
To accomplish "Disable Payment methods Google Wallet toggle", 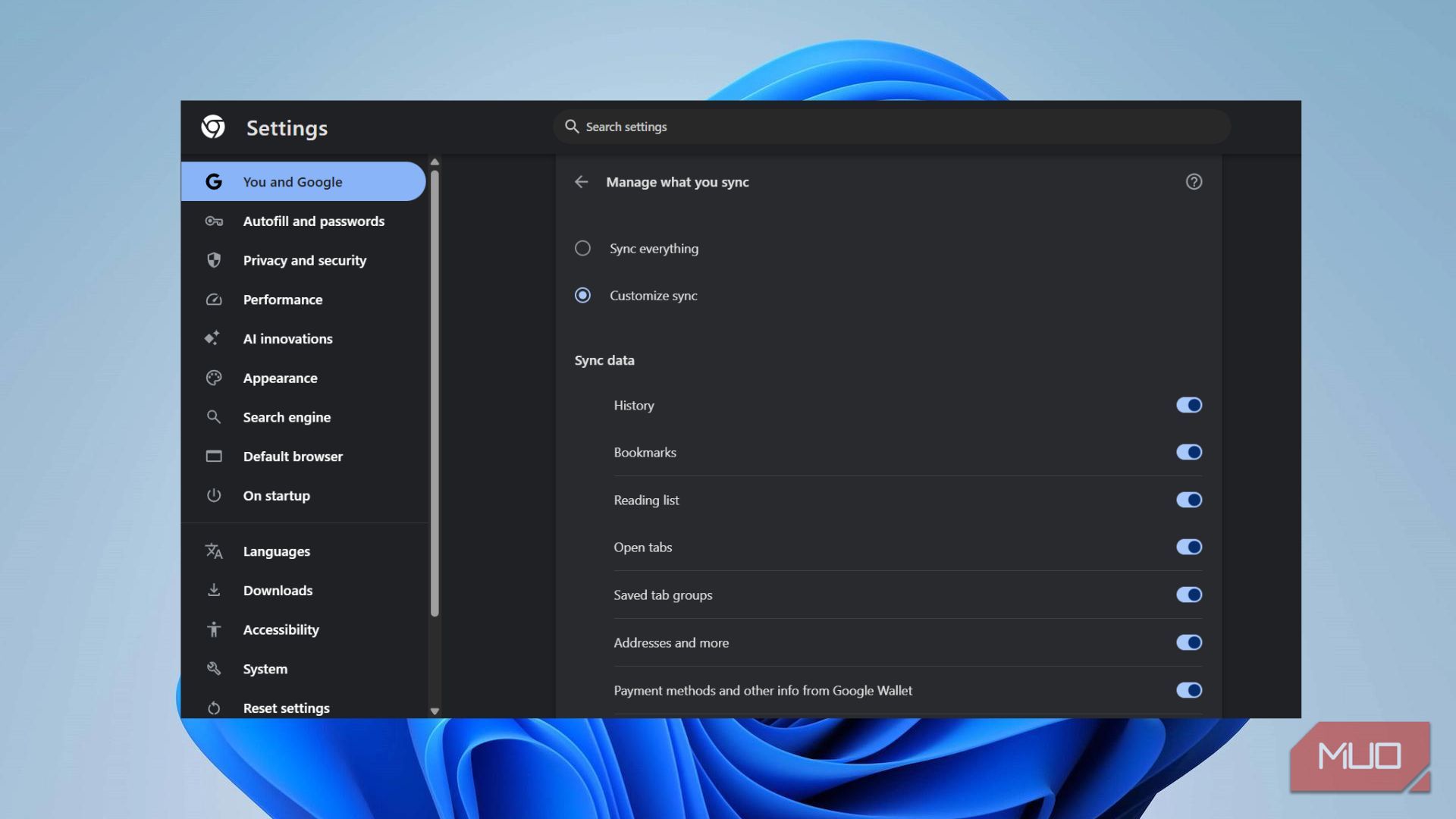I will [x=1189, y=690].
